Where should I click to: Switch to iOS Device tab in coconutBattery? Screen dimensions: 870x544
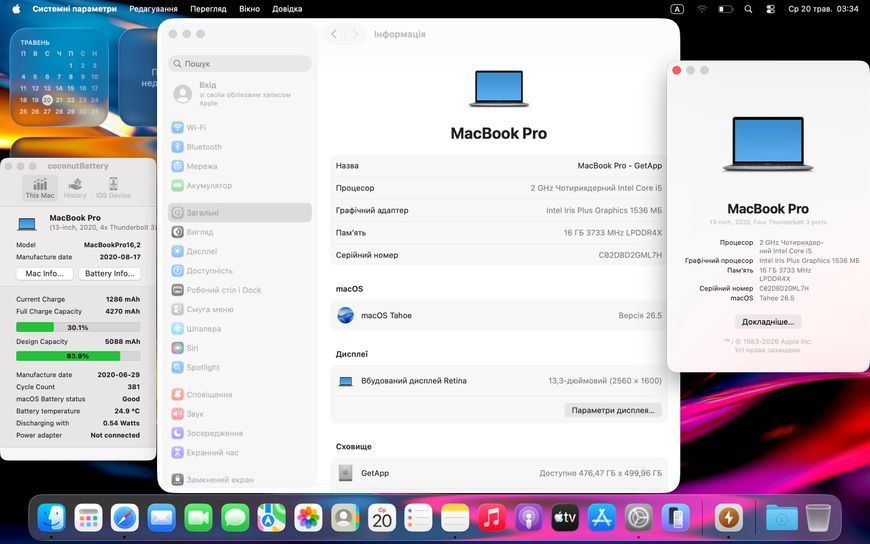pos(113,188)
